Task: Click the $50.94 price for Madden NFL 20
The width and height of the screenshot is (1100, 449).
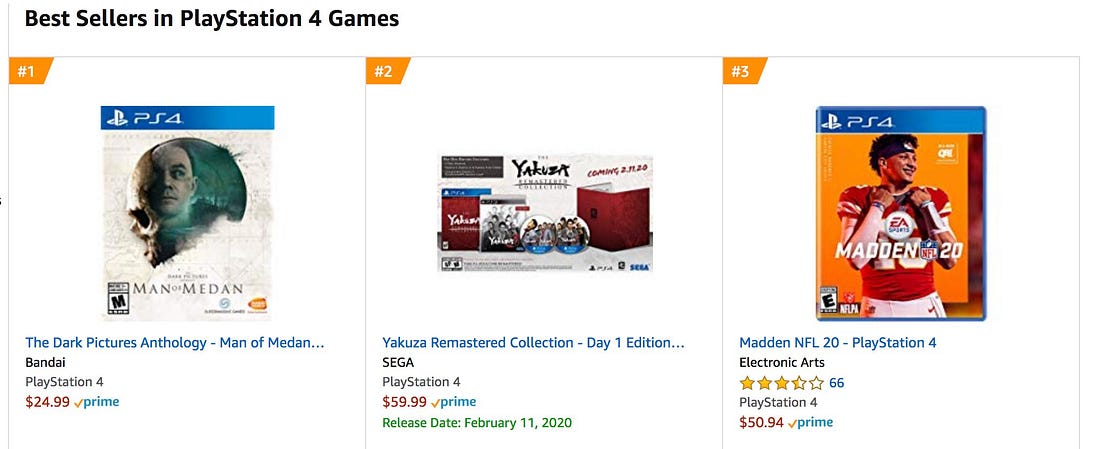Action: pyautogui.click(x=762, y=422)
